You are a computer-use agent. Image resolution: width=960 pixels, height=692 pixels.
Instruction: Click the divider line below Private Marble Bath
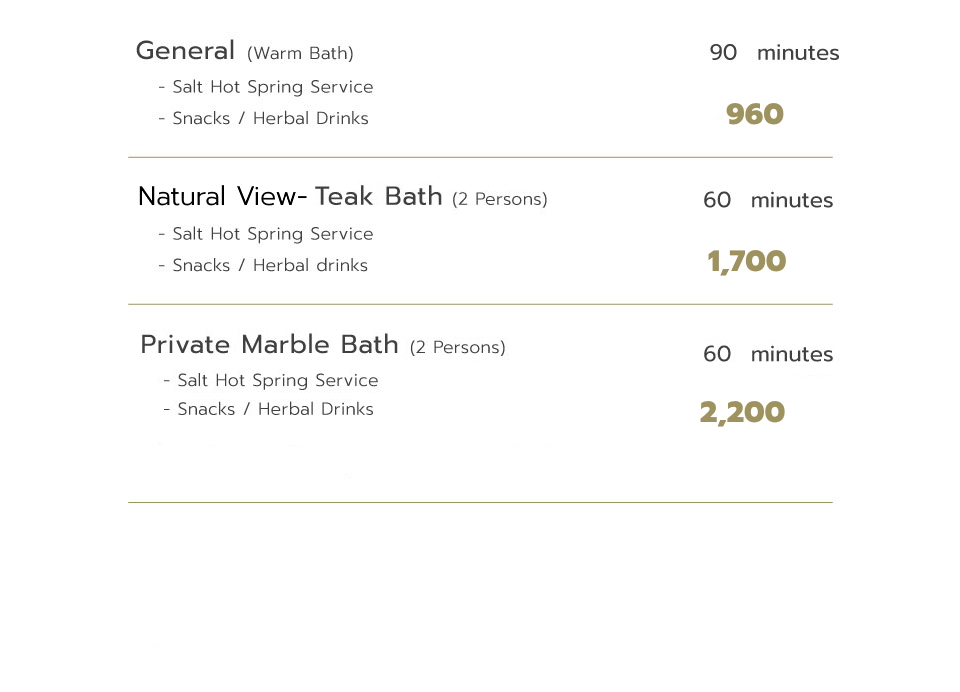click(481, 503)
